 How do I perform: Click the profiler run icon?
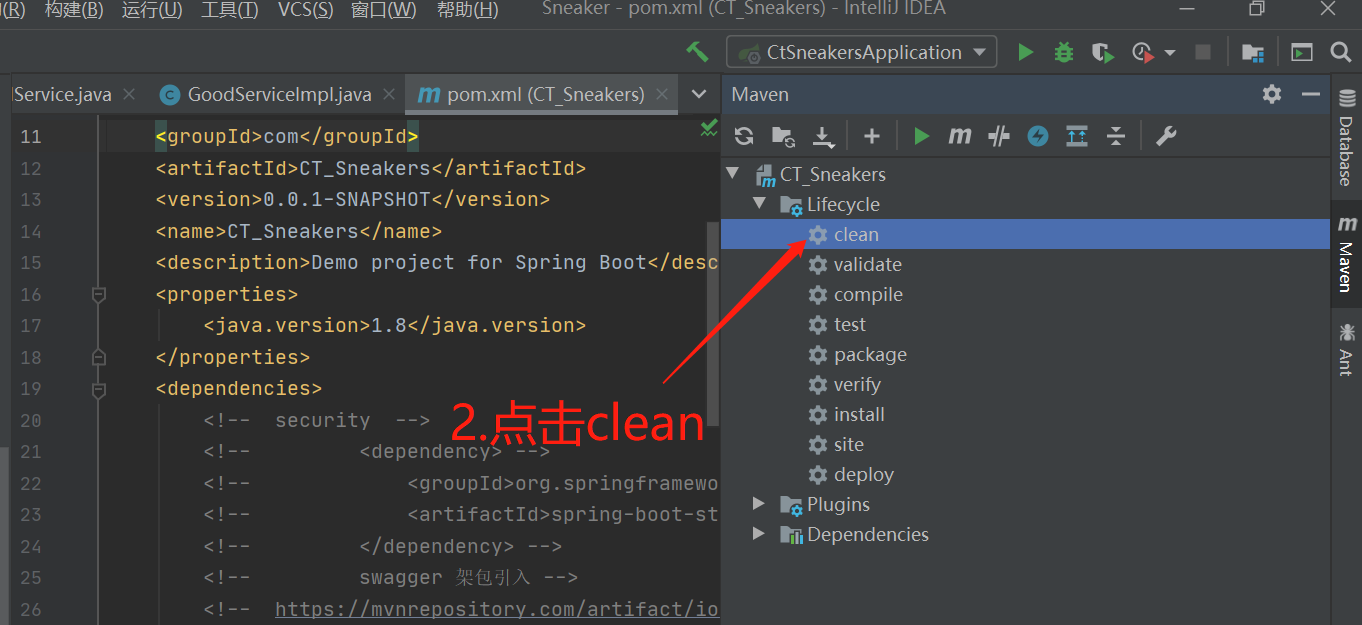point(1142,52)
